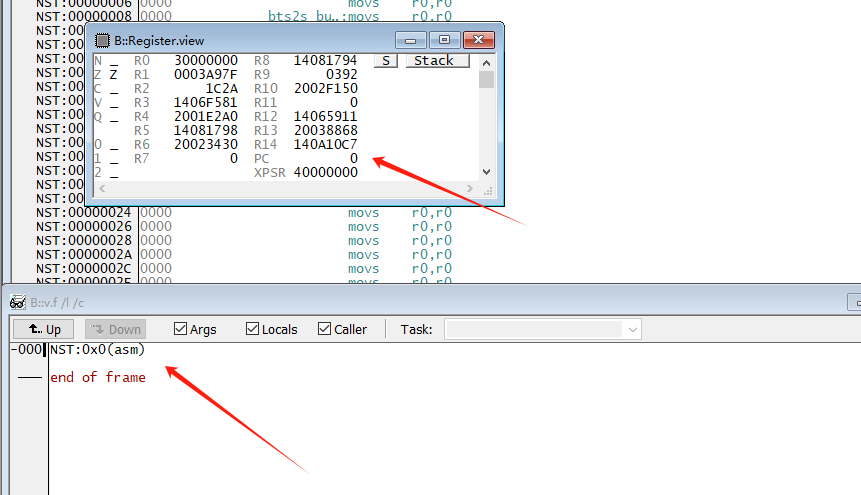Image resolution: width=861 pixels, height=495 pixels.
Task: Click address NST:0000002A in disassembly listing
Action: point(84,254)
